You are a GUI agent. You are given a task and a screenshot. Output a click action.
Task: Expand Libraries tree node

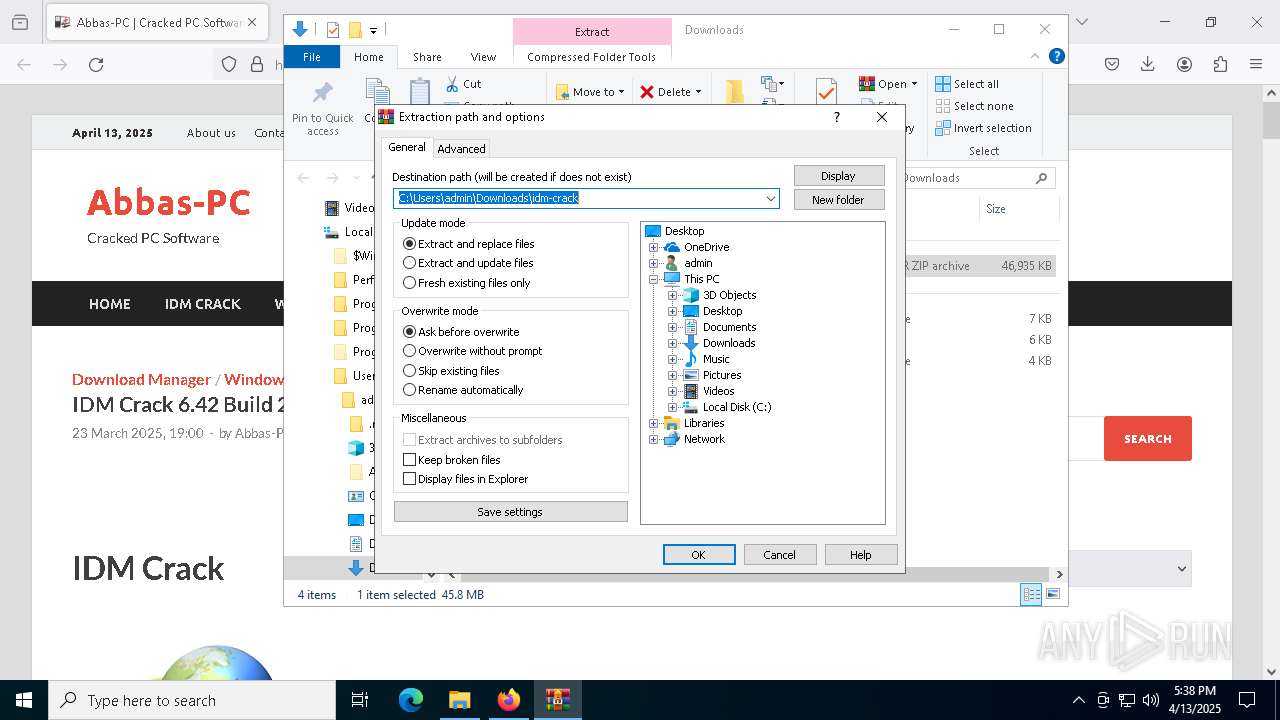(x=653, y=423)
